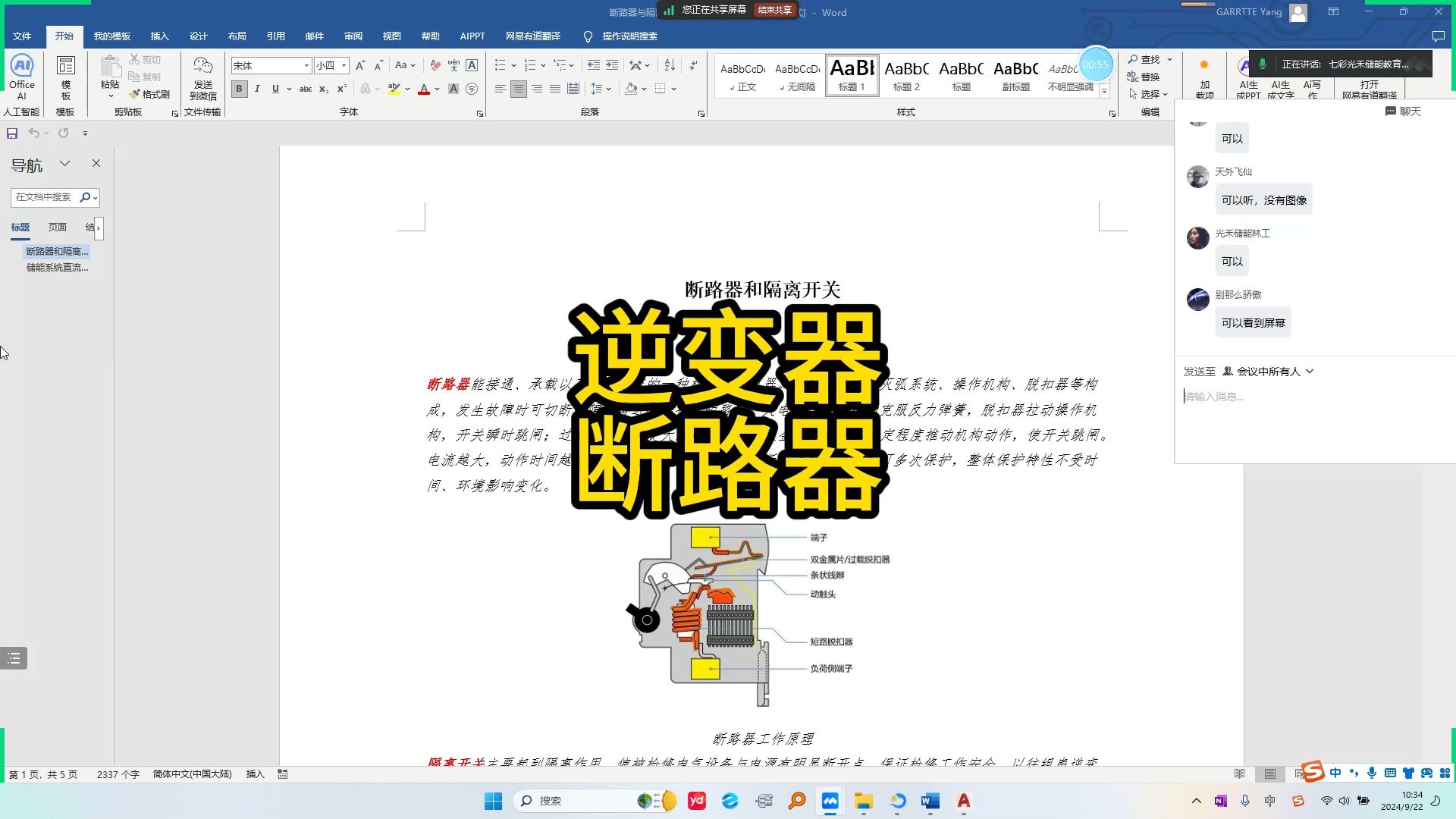Image resolution: width=1456 pixels, height=819 pixels.
Task: Click the 结束共享 button
Action: 773,10
